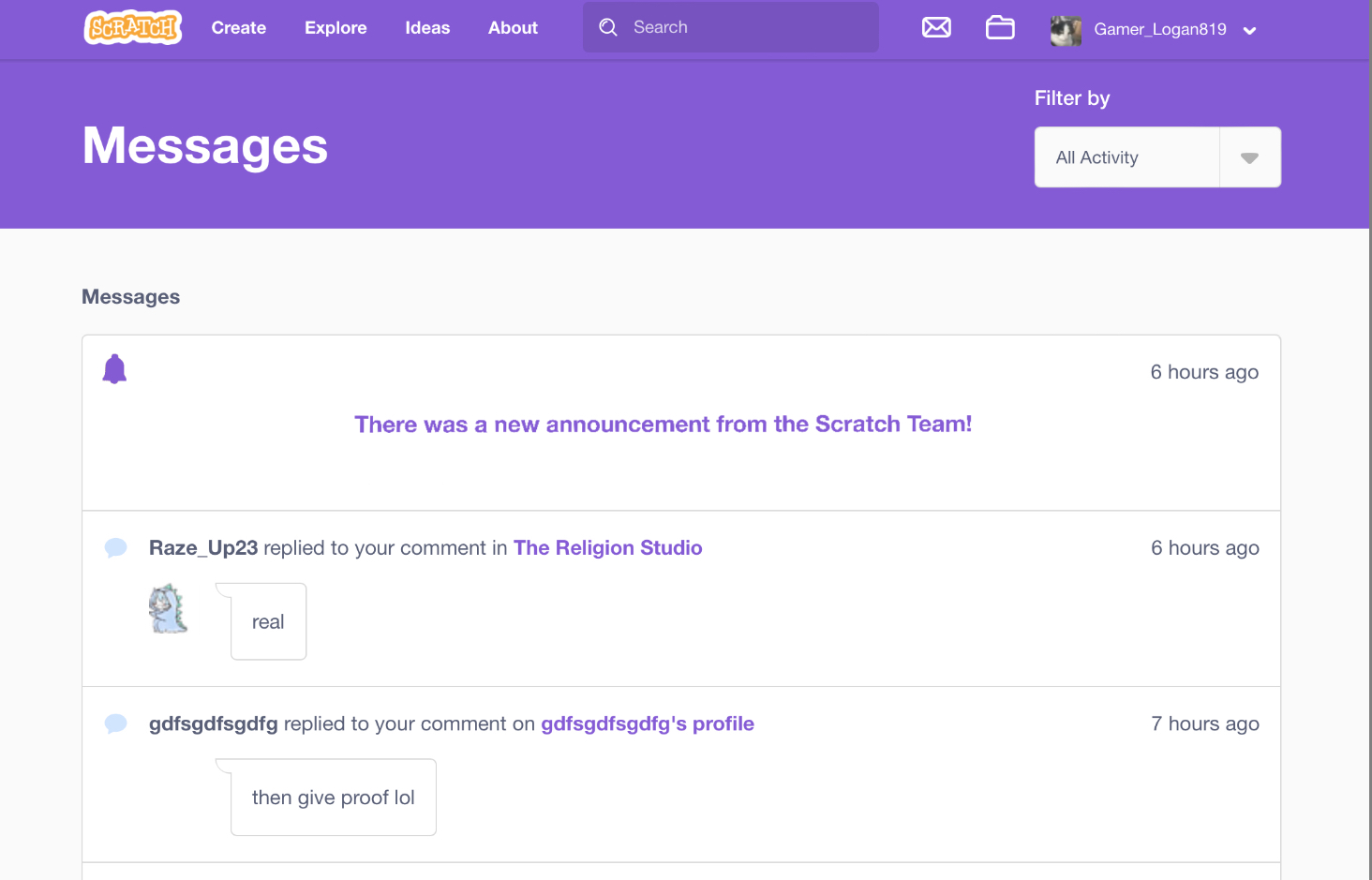Open My Stuff with the folder icon
Viewport: 1372px width, 880px height.
(1000, 27)
